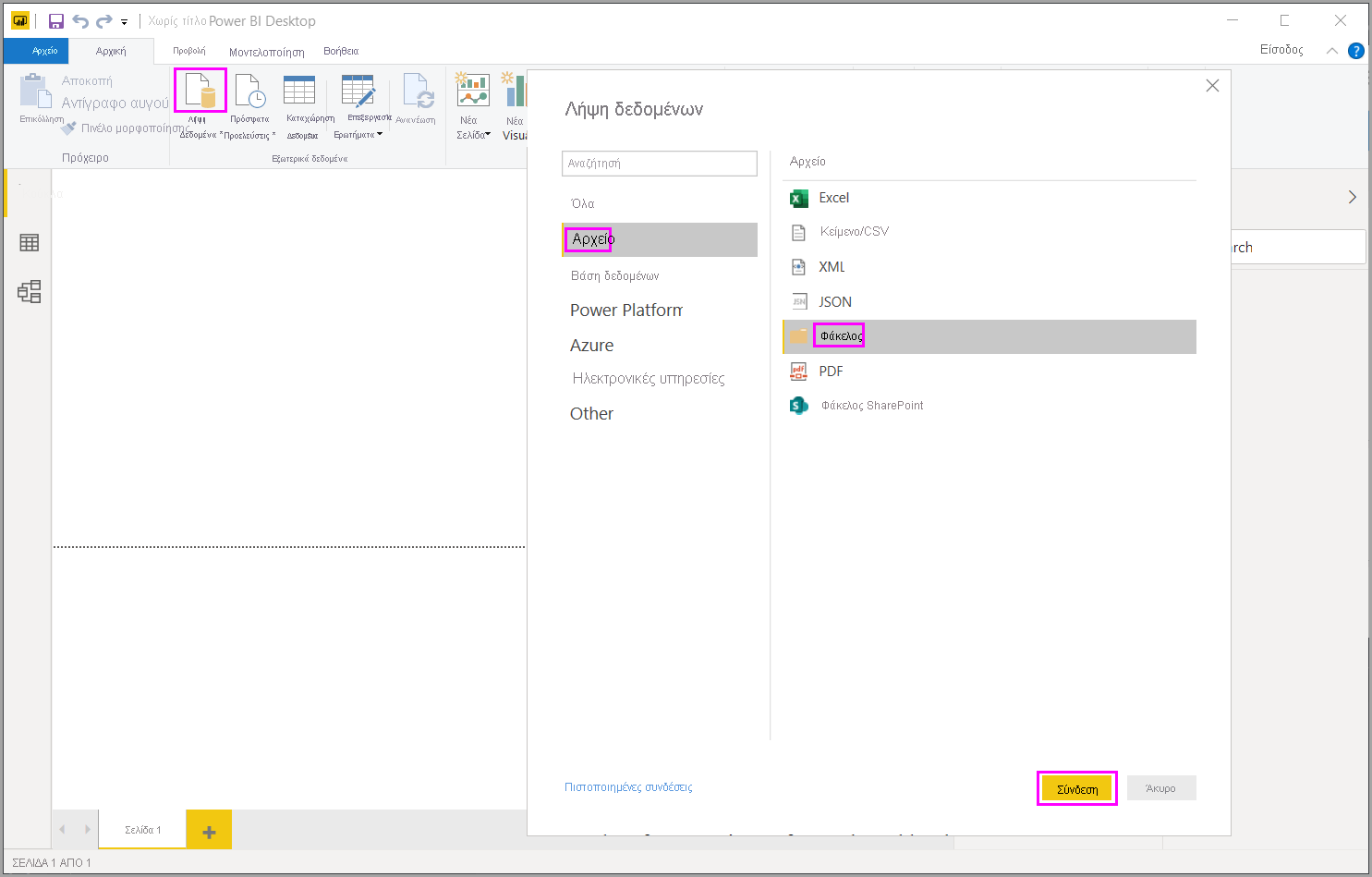This screenshot has height=877, width=1372.
Task: Click the Redo arrow in the title bar
Action: point(103,21)
